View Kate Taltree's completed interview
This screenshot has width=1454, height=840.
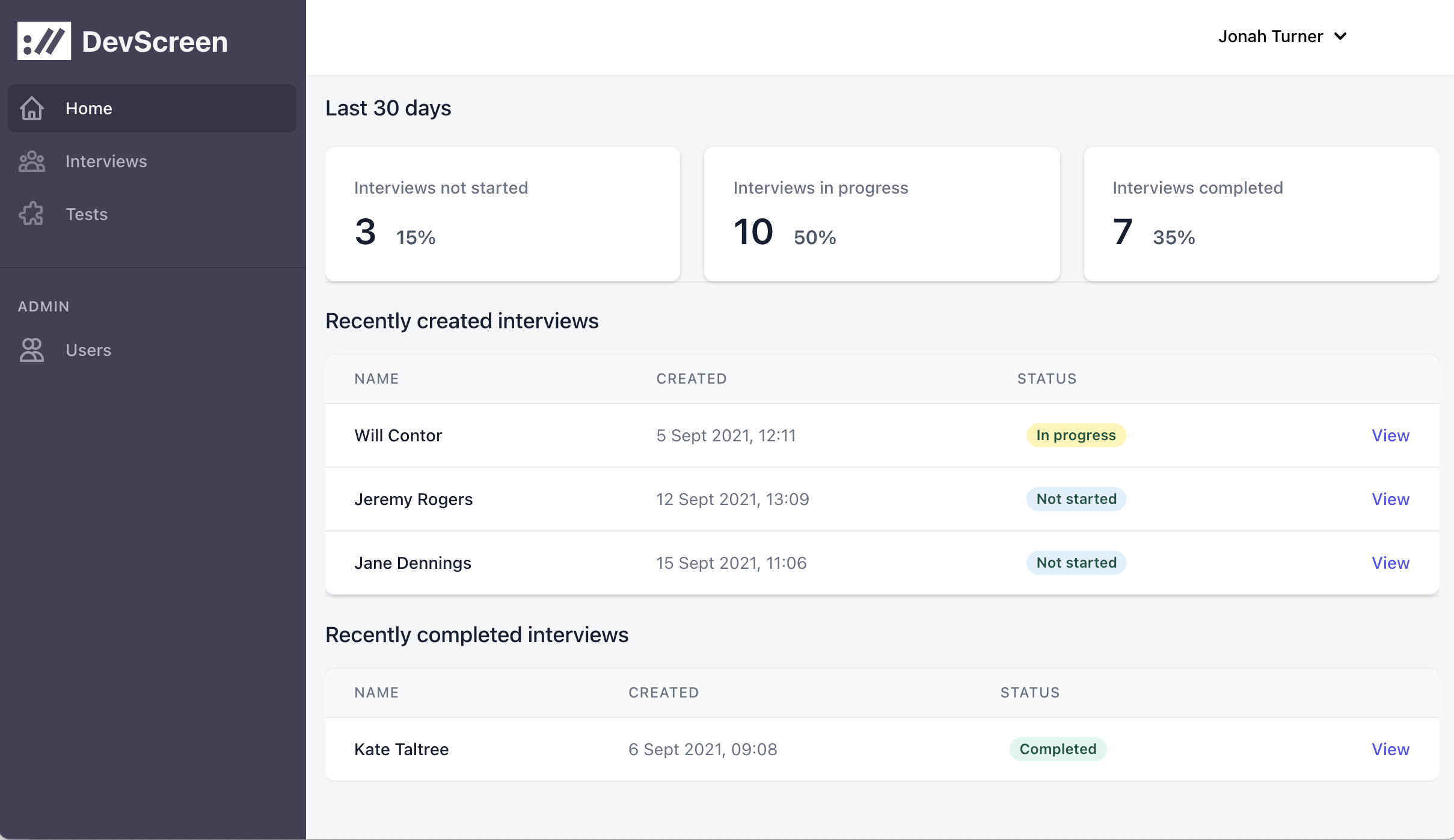tap(1390, 749)
